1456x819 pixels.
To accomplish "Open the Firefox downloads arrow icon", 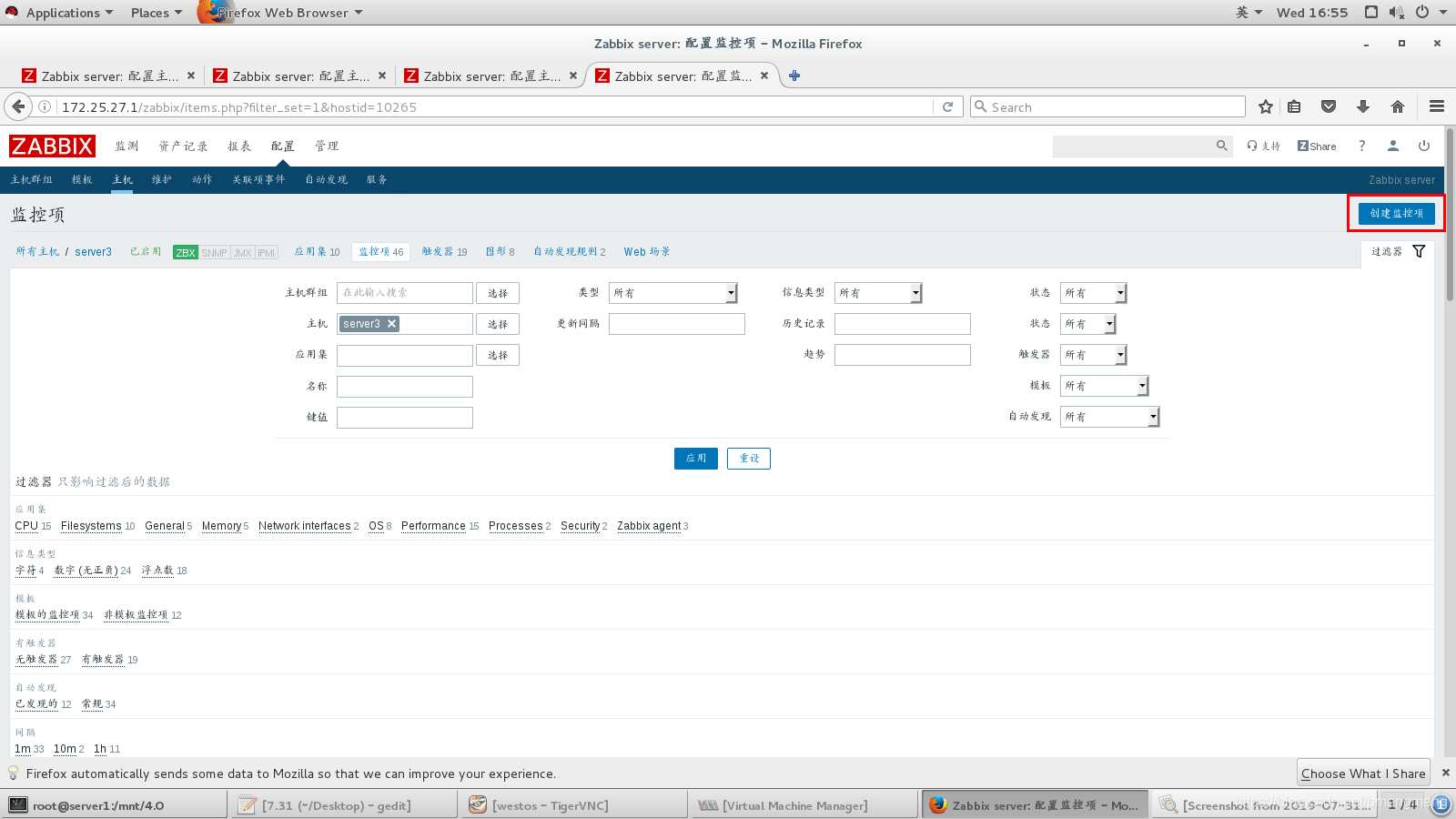I will tap(1363, 106).
